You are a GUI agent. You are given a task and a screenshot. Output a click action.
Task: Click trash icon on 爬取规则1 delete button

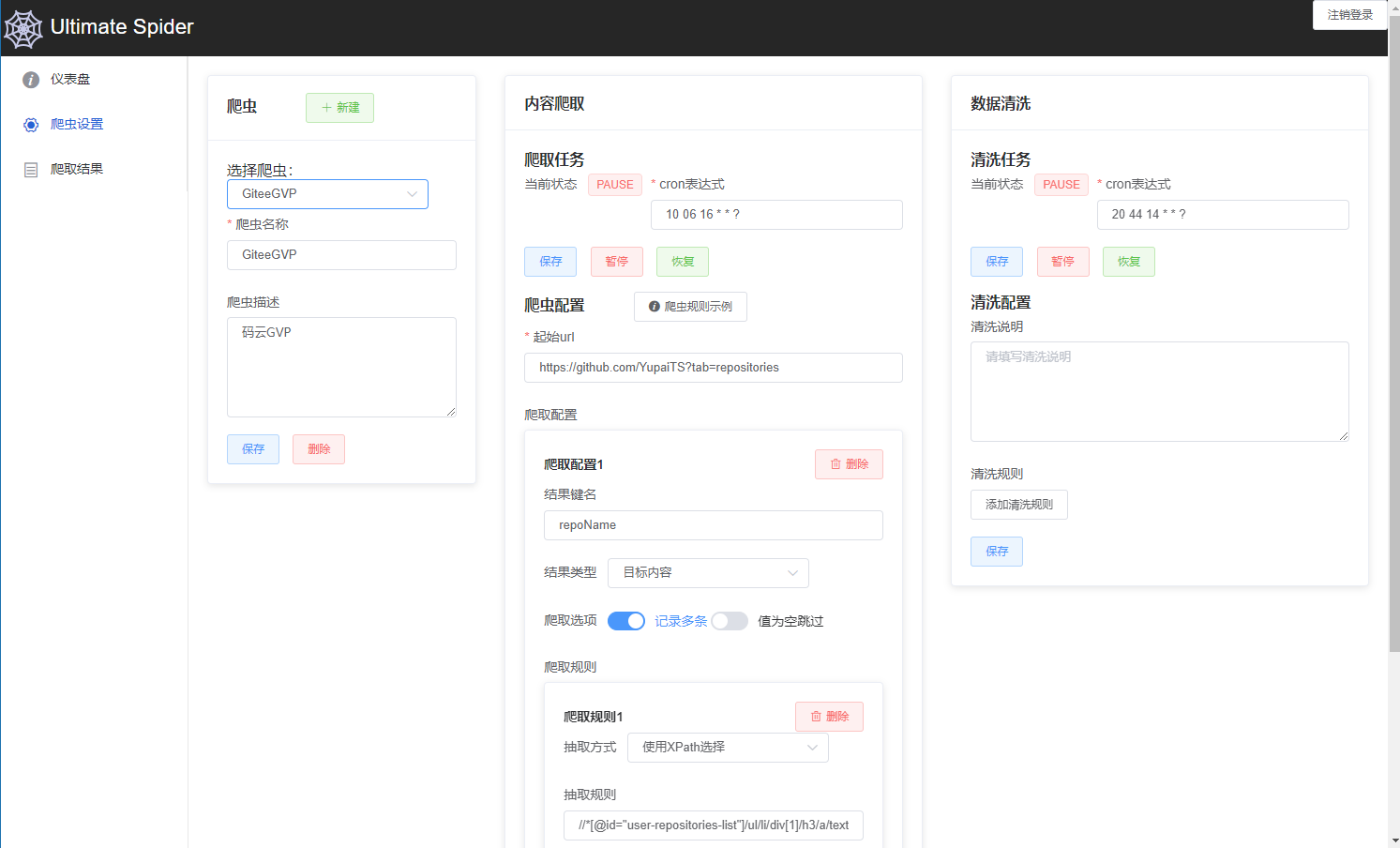(x=816, y=716)
